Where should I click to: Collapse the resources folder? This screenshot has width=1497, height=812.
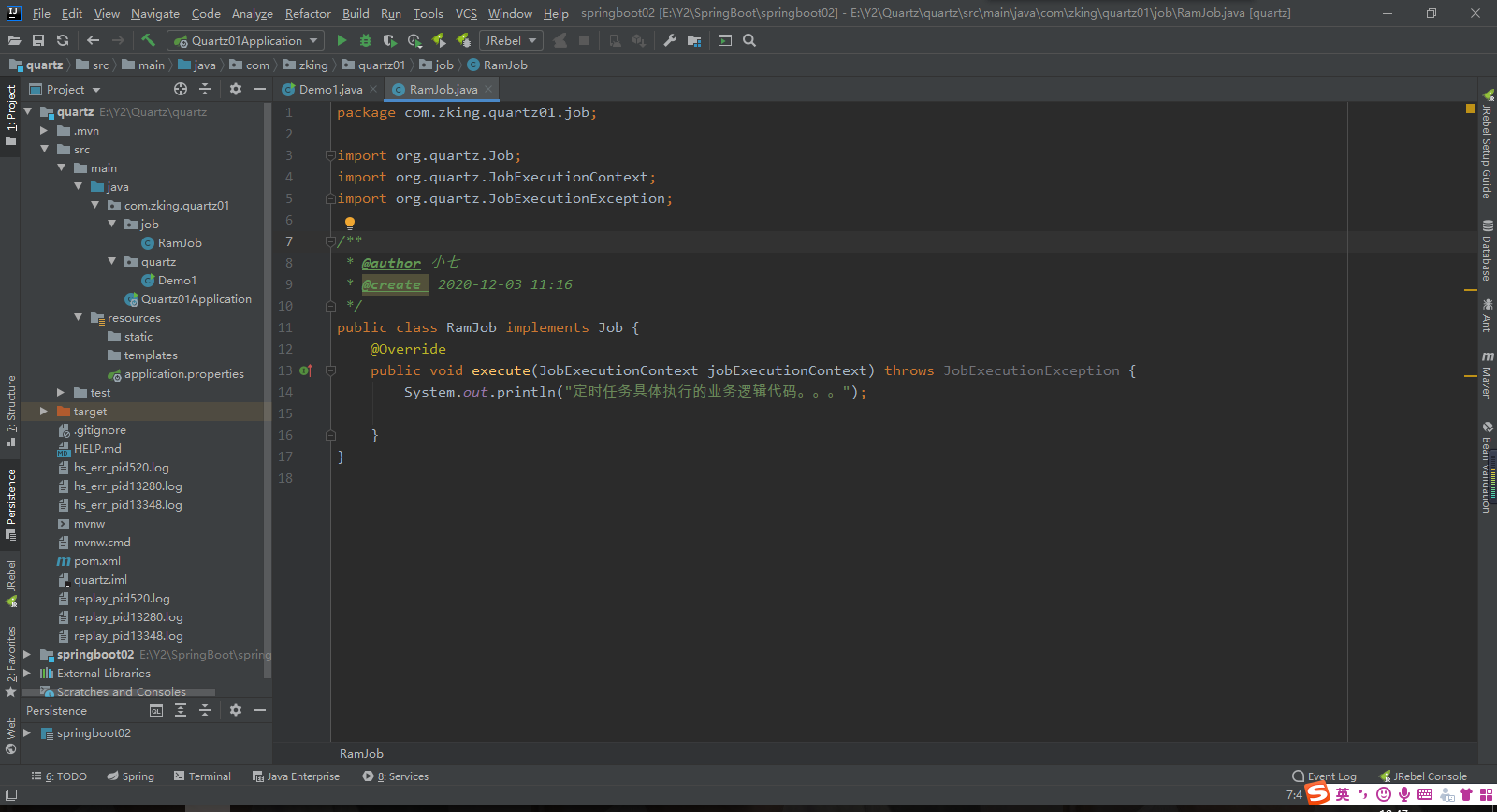tap(79, 318)
